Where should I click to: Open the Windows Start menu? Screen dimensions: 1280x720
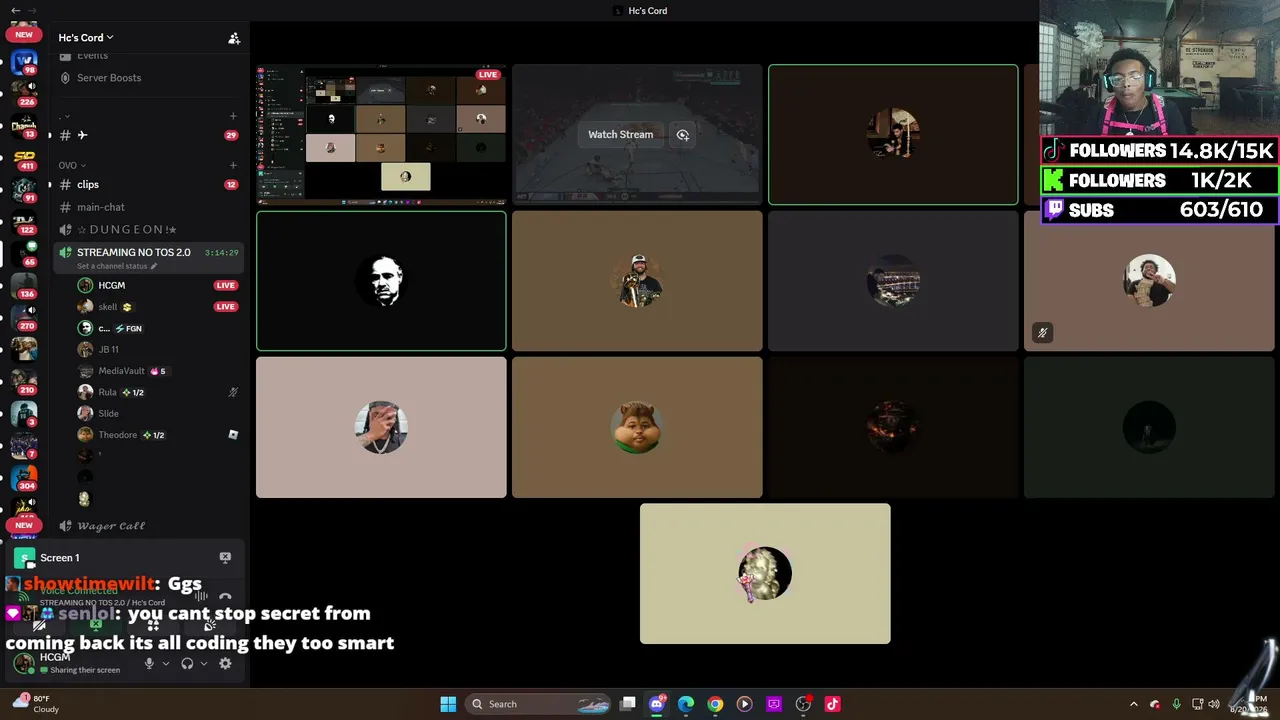(x=448, y=704)
